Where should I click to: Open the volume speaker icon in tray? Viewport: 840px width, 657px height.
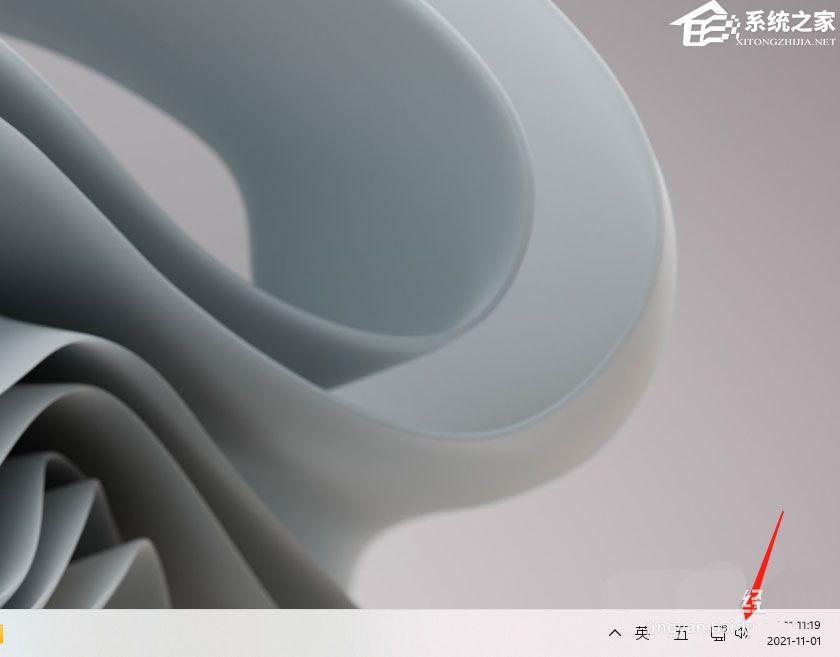[741, 633]
